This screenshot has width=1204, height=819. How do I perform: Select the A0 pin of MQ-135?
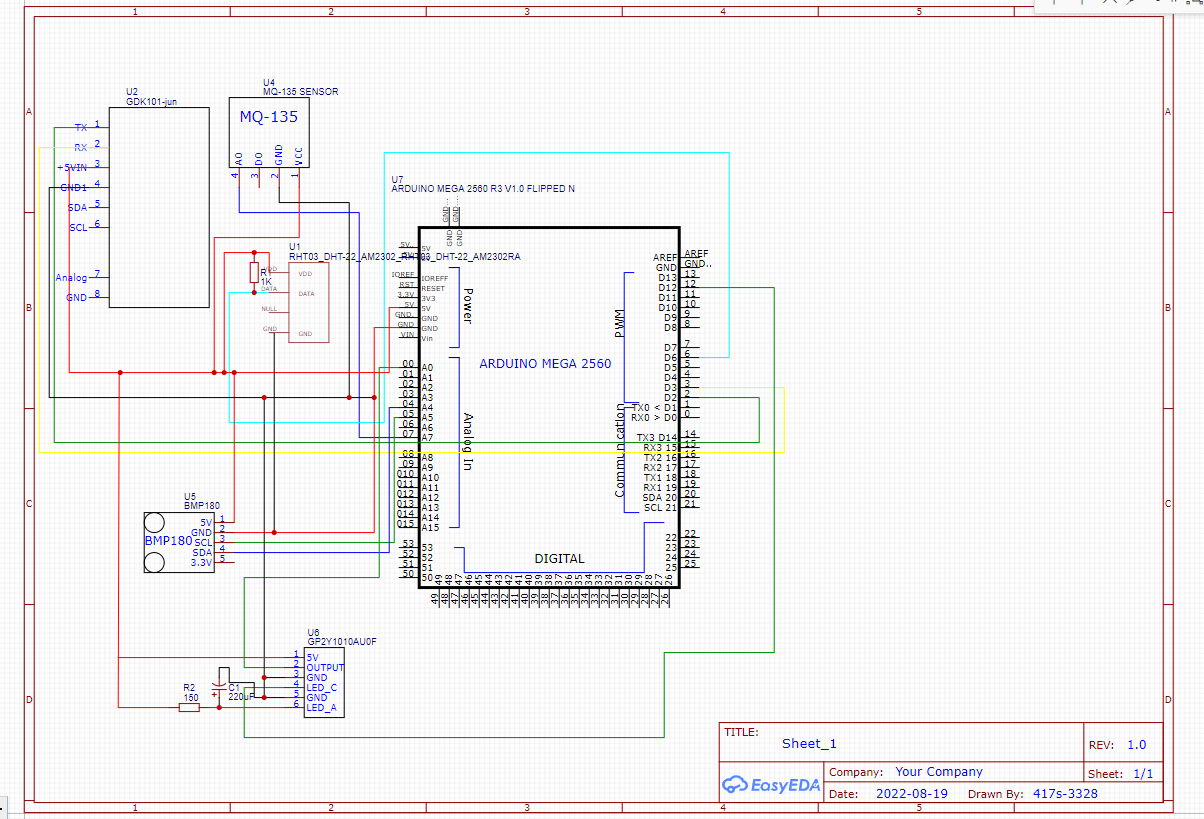238,158
